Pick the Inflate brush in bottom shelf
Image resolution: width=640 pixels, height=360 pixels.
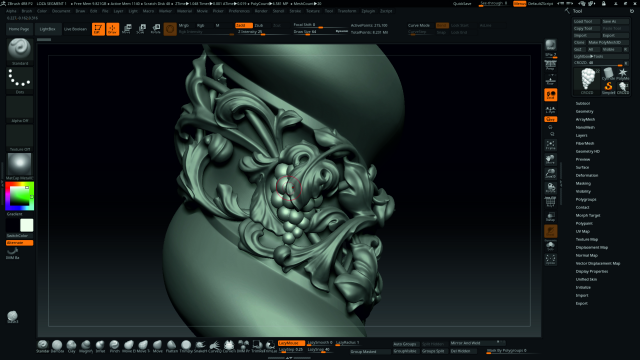[x=100, y=347]
